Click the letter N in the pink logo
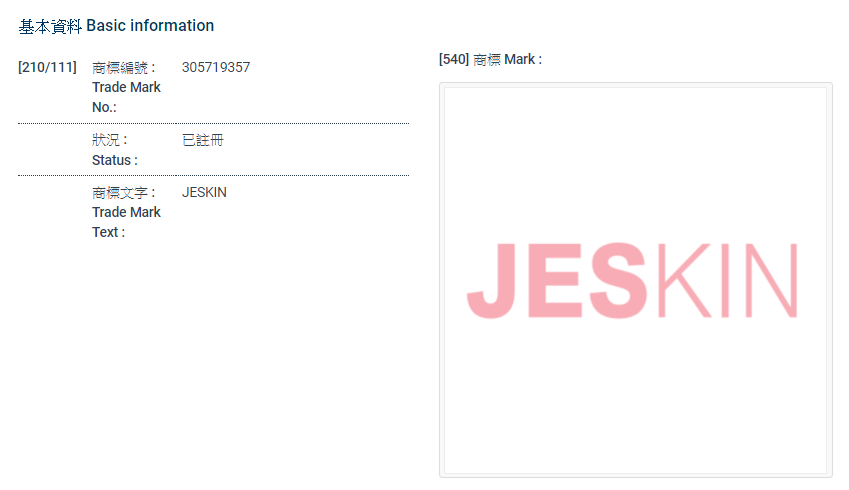 point(777,281)
